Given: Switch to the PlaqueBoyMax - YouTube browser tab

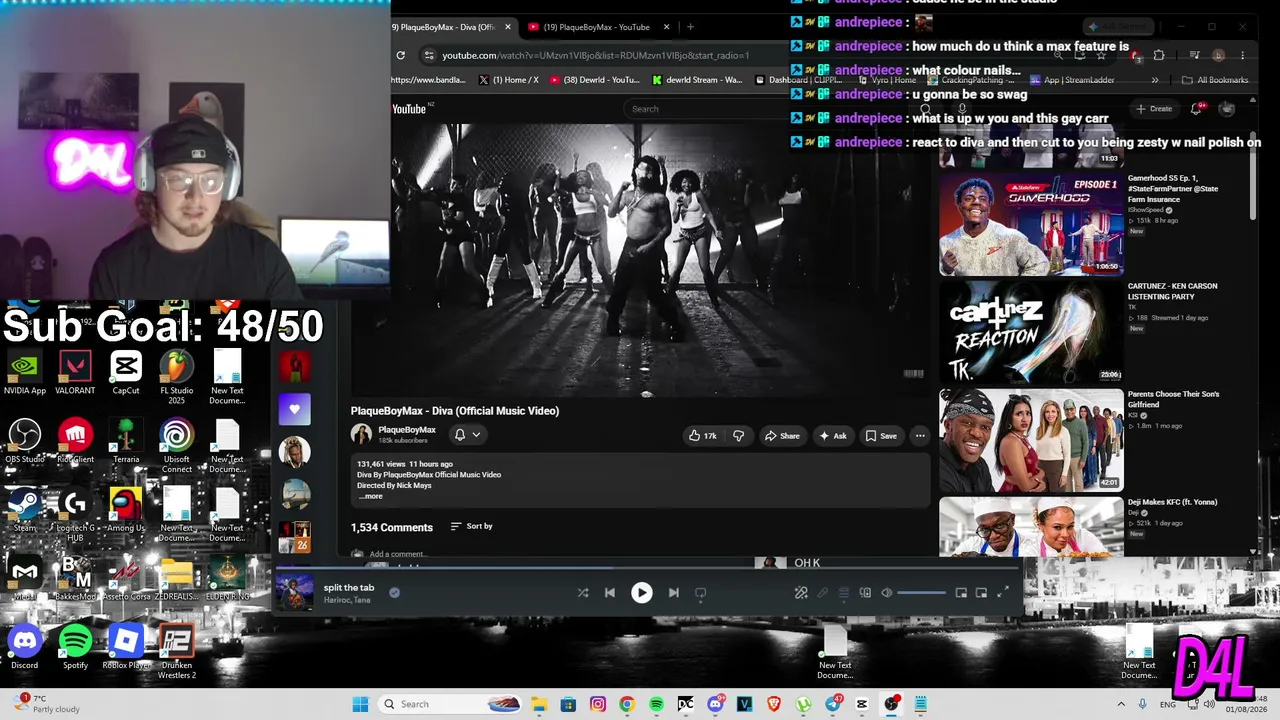Looking at the screenshot, I should pyautogui.click(x=598, y=27).
